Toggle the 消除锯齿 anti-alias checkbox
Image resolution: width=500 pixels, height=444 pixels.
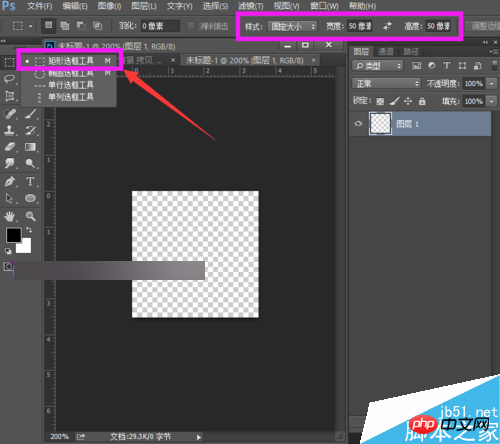190,26
